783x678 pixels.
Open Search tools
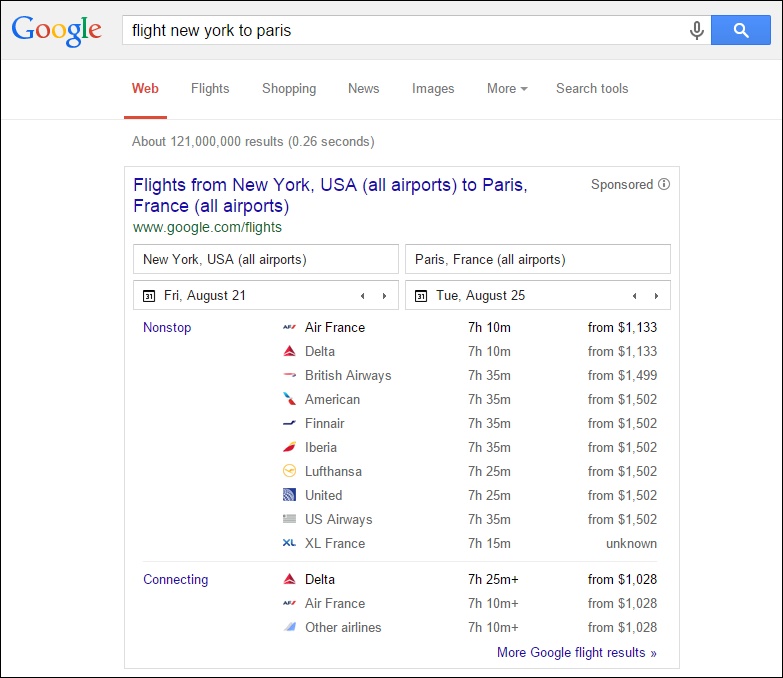pos(592,88)
